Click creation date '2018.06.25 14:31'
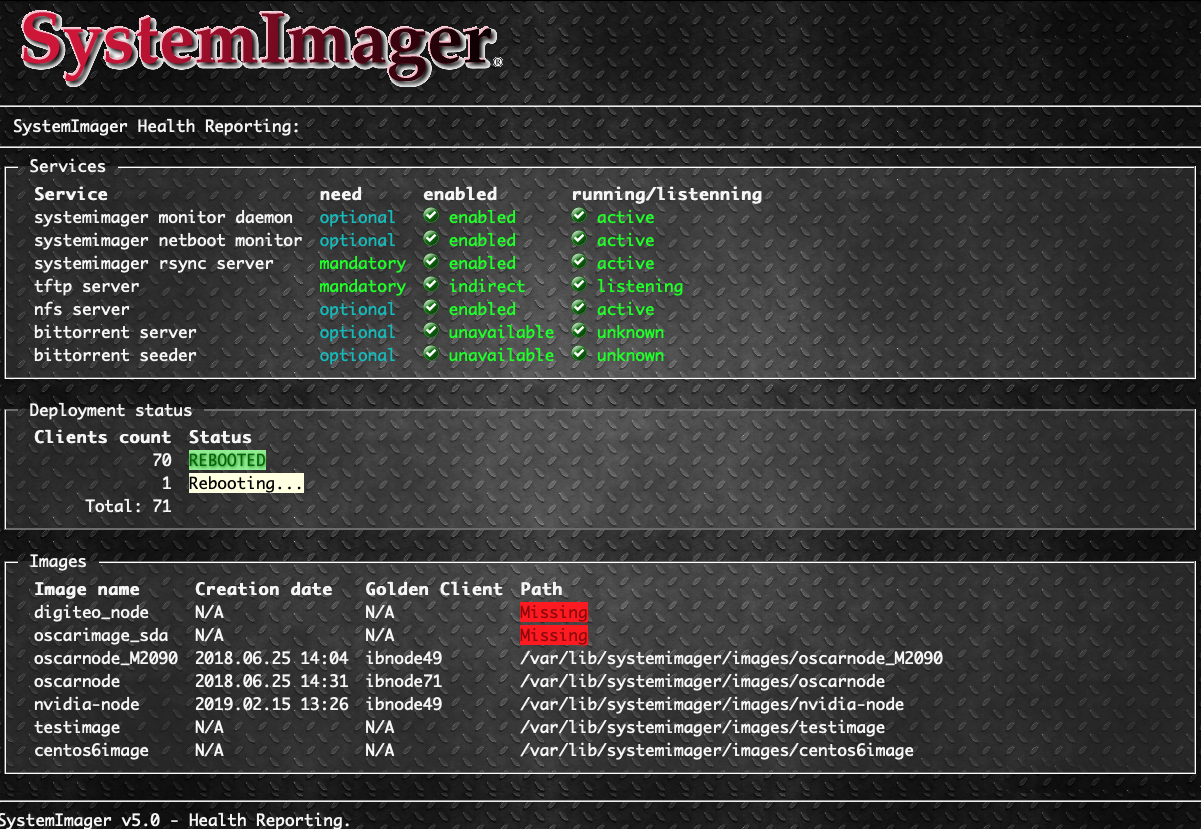 pos(272,681)
